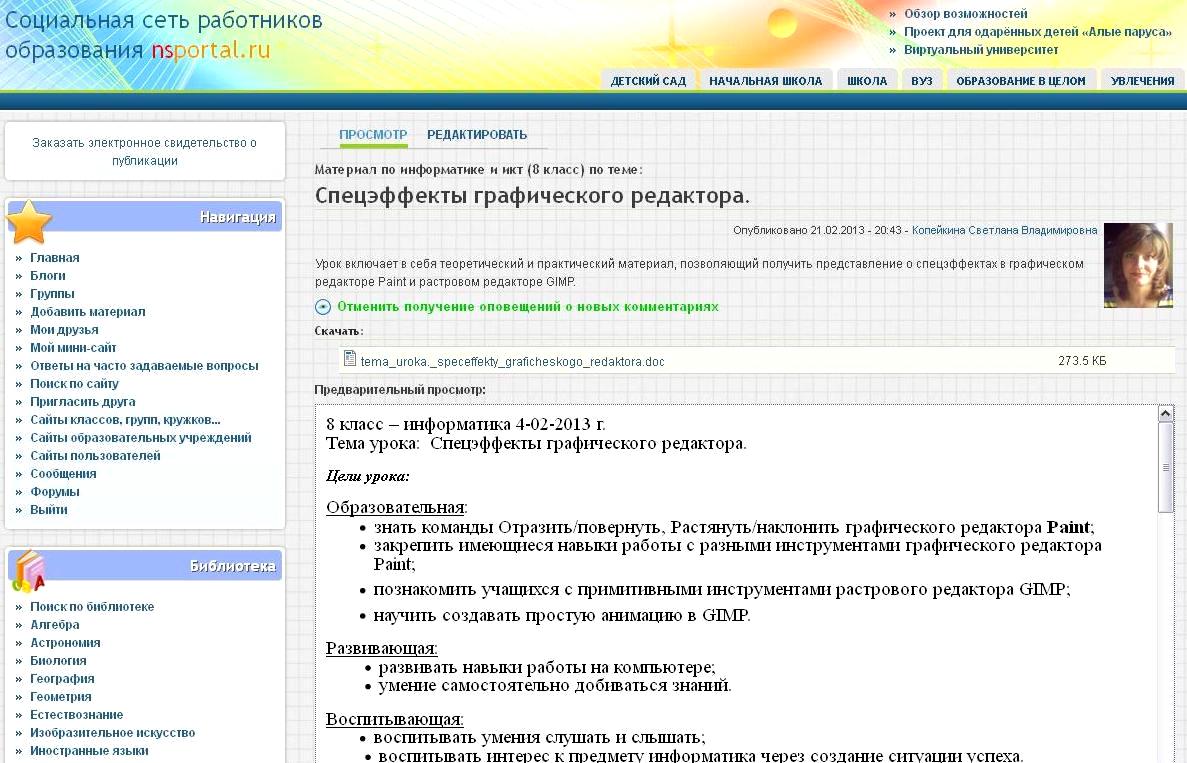Select the НАЧАЛЬНАЯ ШКОЛА menu tab

point(765,81)
